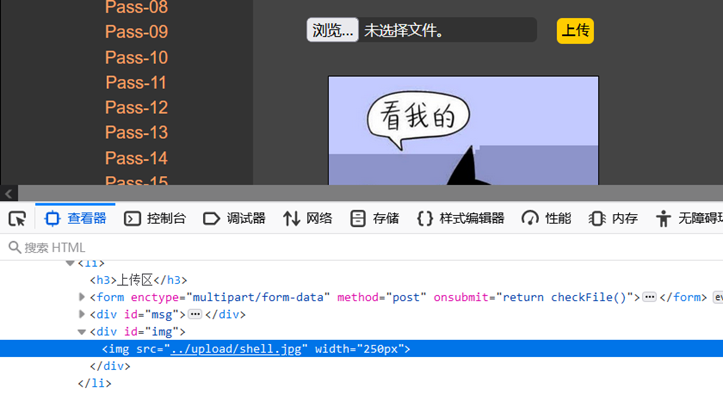Collapse the div id="img" node
723x394 pixels.
coord(82,332)
